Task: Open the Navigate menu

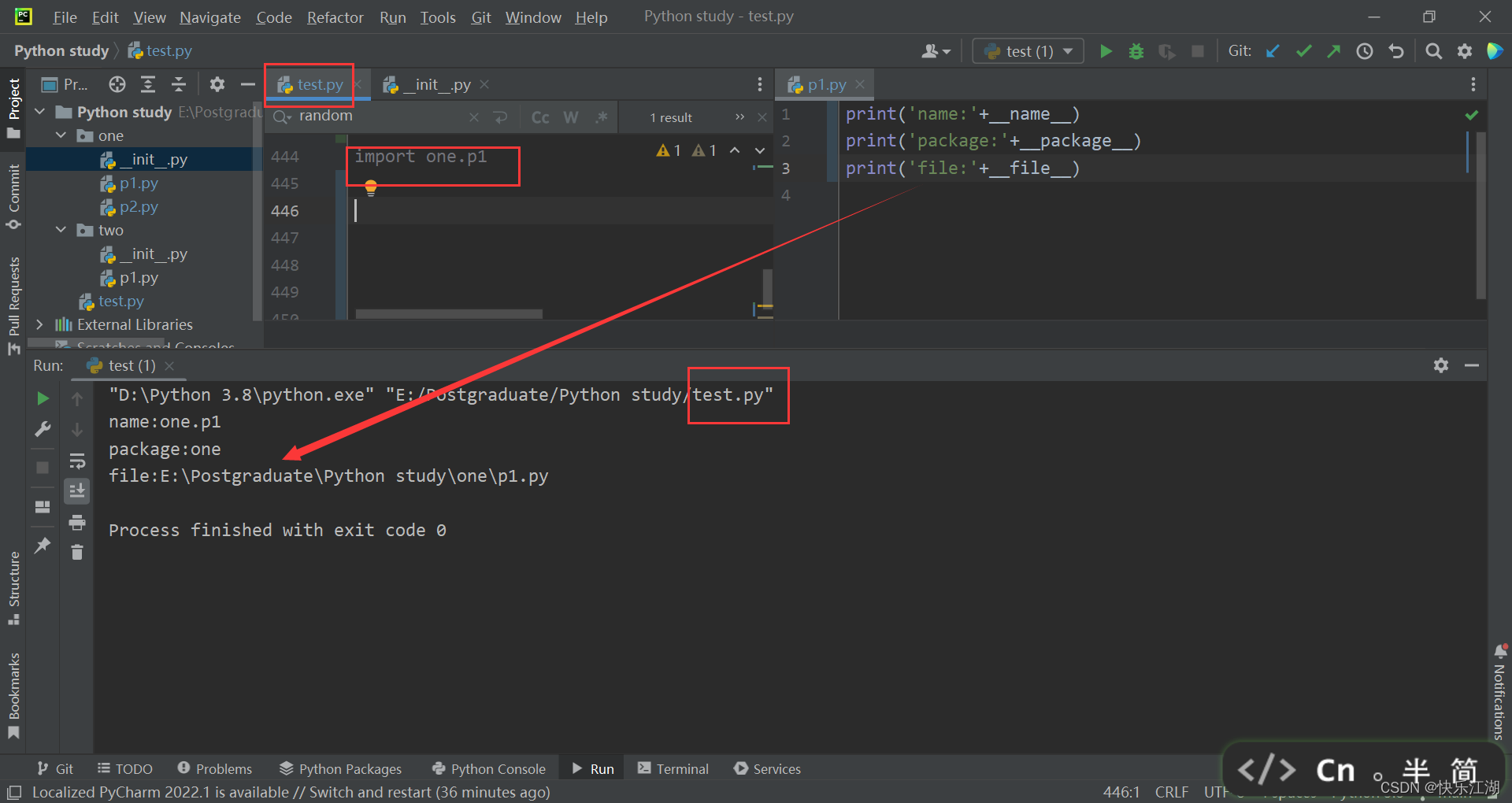Action: tap(209, 17)
